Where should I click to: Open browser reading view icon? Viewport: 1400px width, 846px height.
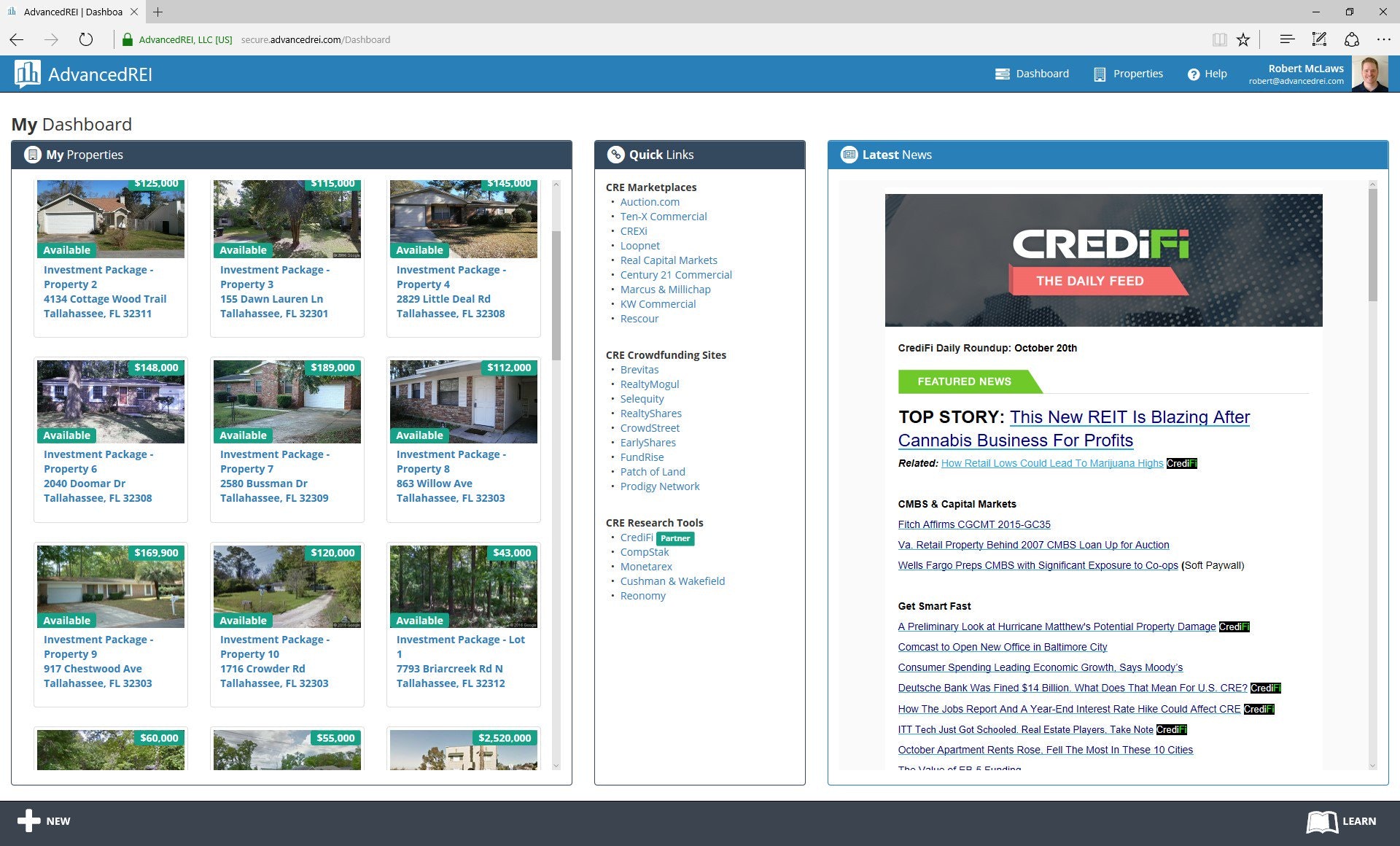[1219, 40]
